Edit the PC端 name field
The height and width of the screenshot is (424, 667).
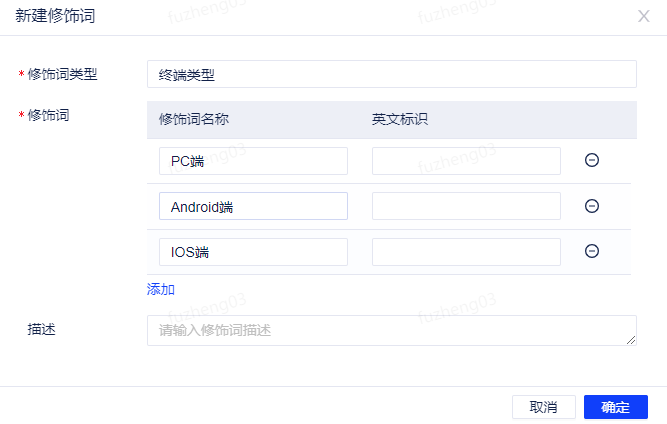tap(253, 161)
